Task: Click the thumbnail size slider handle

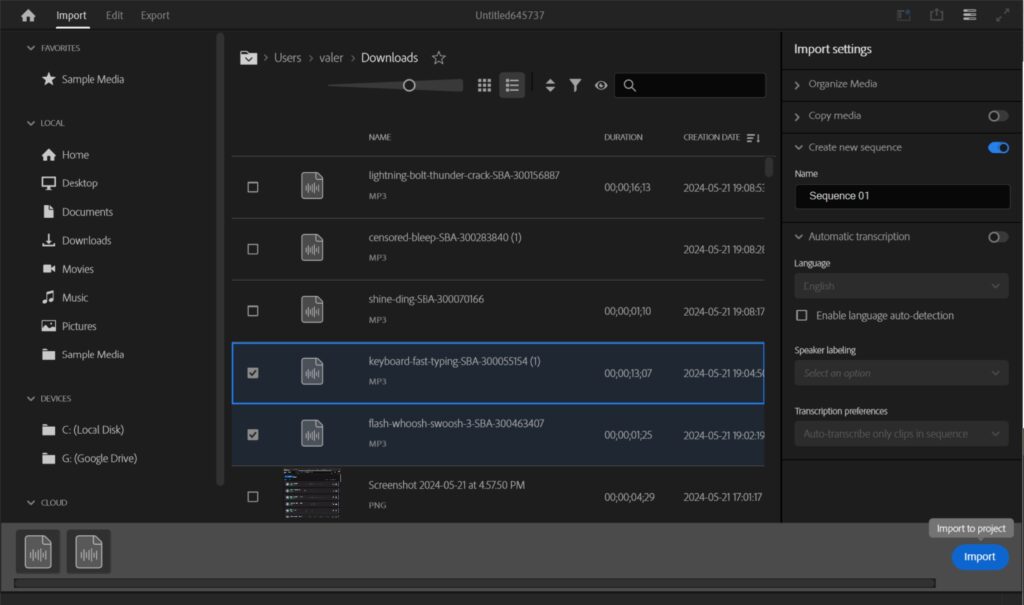Action: [x=409, y=86]
